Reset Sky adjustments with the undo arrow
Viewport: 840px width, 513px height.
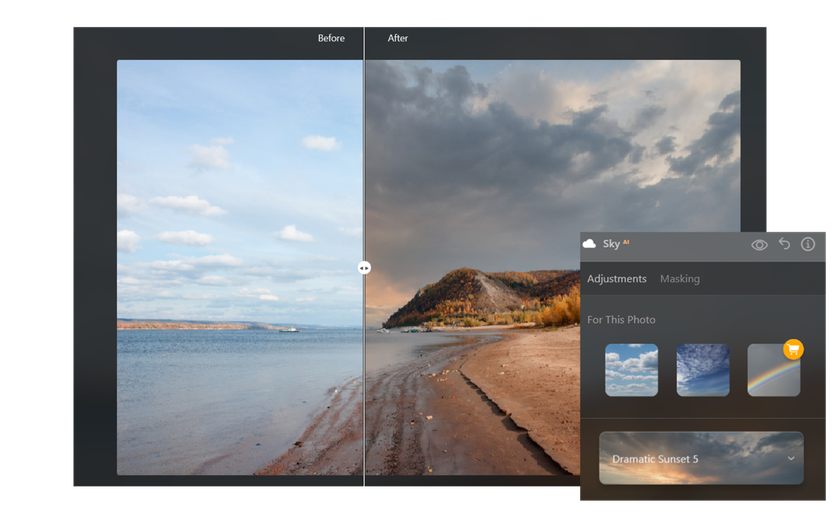pos(784,244)
